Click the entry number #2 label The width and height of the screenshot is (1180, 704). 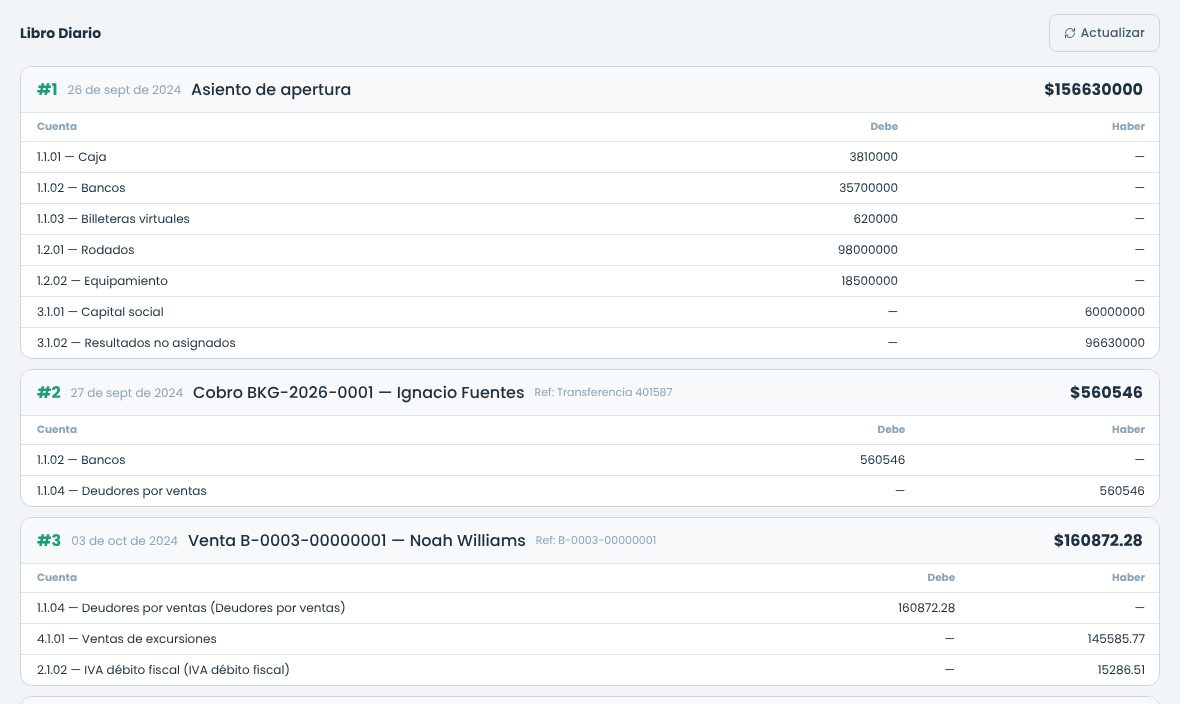click(49, 392)
